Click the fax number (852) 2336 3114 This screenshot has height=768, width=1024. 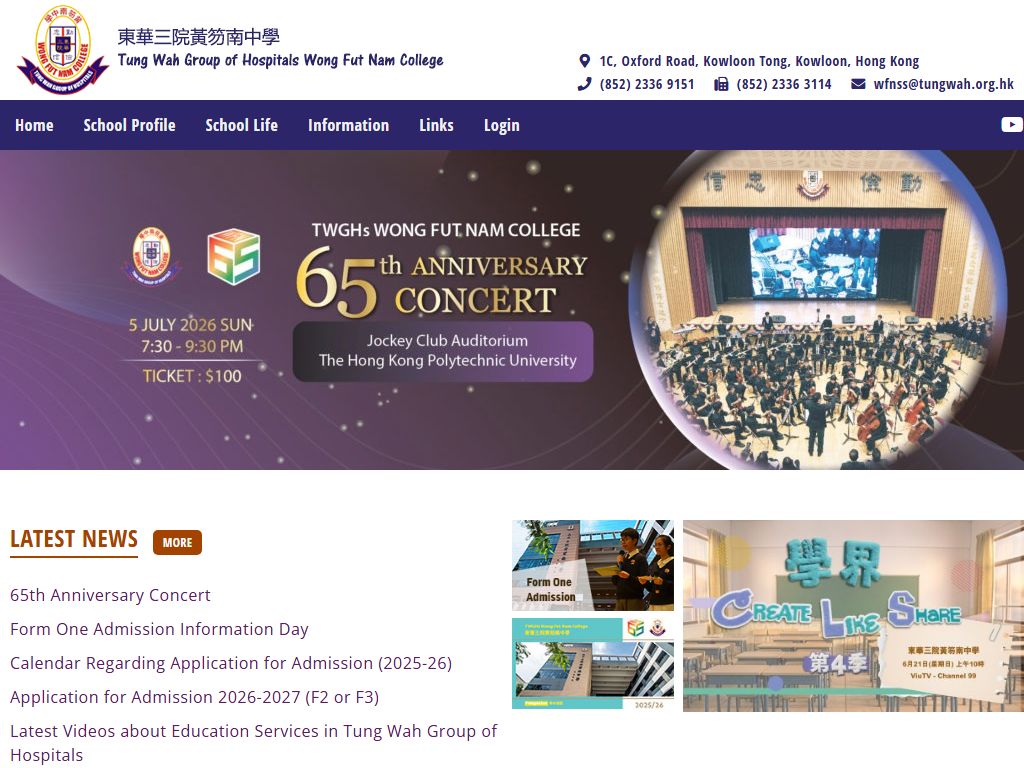[x=784, y=84]
